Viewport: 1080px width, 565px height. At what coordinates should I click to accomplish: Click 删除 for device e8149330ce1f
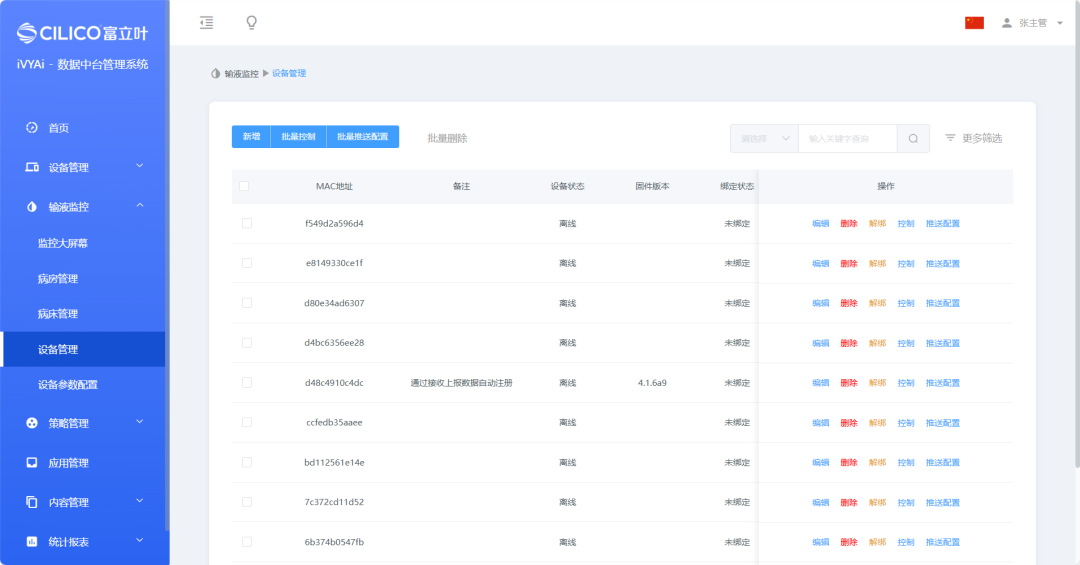pos(849,263)
